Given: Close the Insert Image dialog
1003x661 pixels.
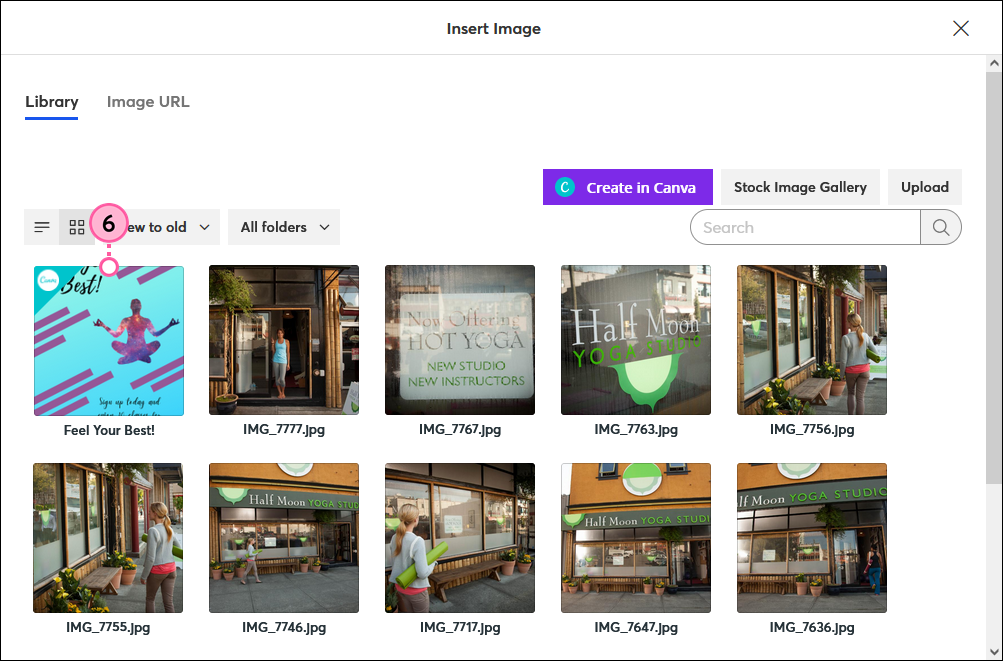Looking at the screenshot, I should click(x=961, y=28).
